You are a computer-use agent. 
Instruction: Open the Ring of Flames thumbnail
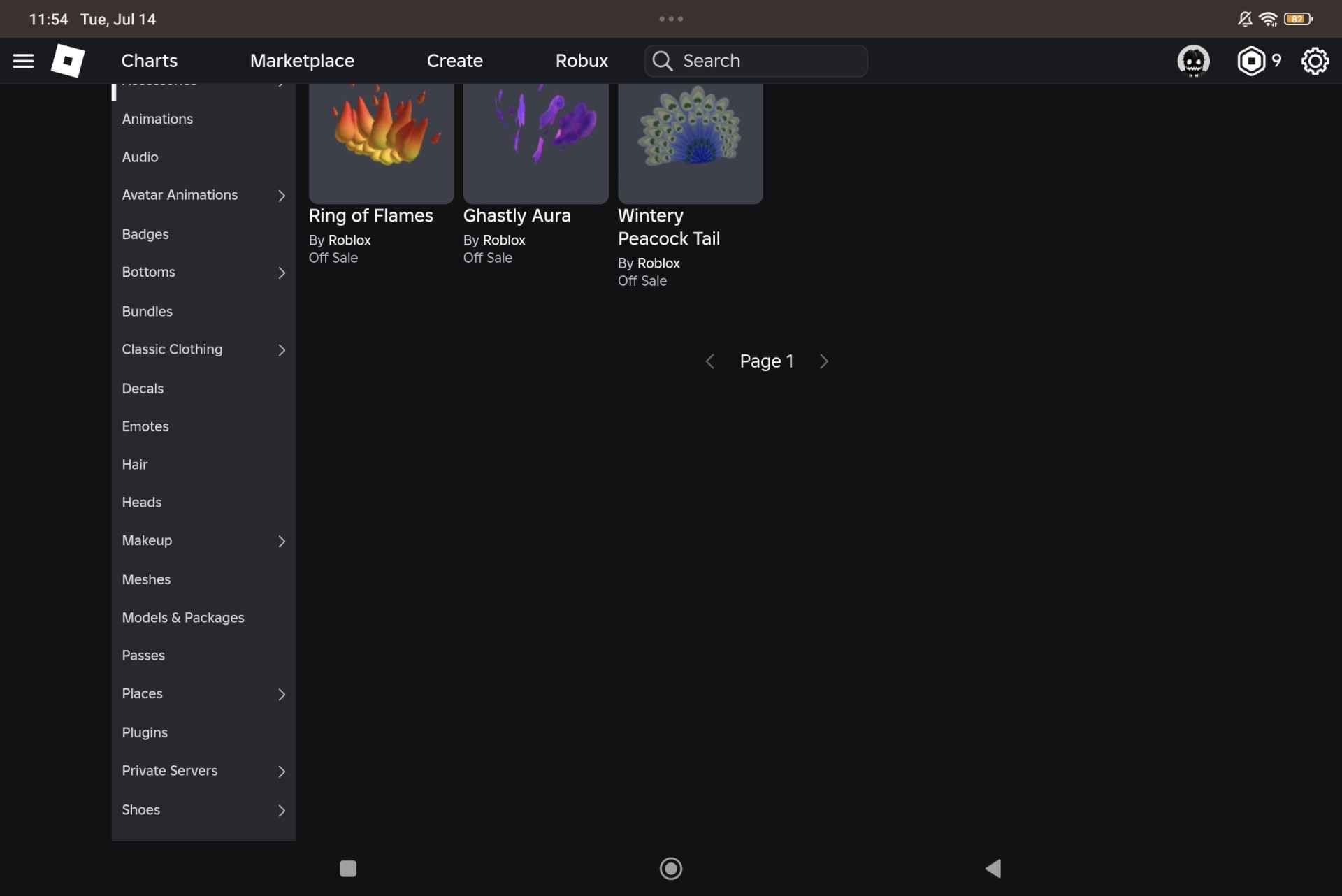click(381, 143)
